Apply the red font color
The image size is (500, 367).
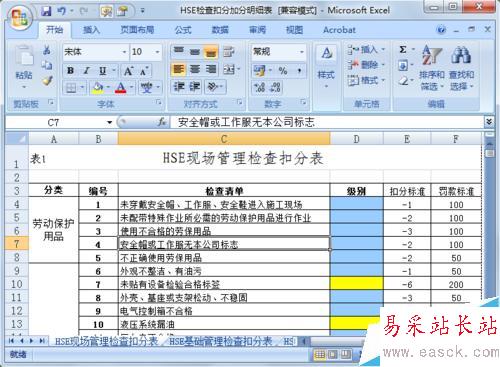[x=120, y=88]
